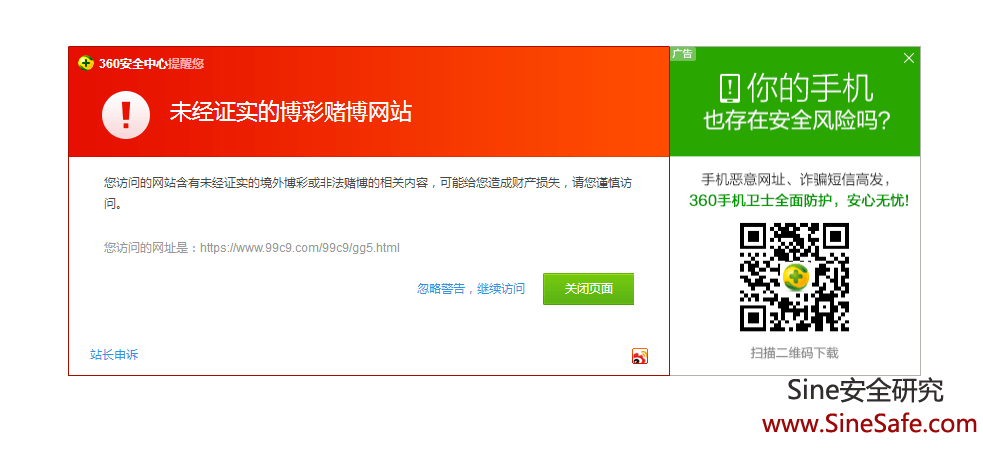Open the Weibo share icon

[x=640, y=356]
